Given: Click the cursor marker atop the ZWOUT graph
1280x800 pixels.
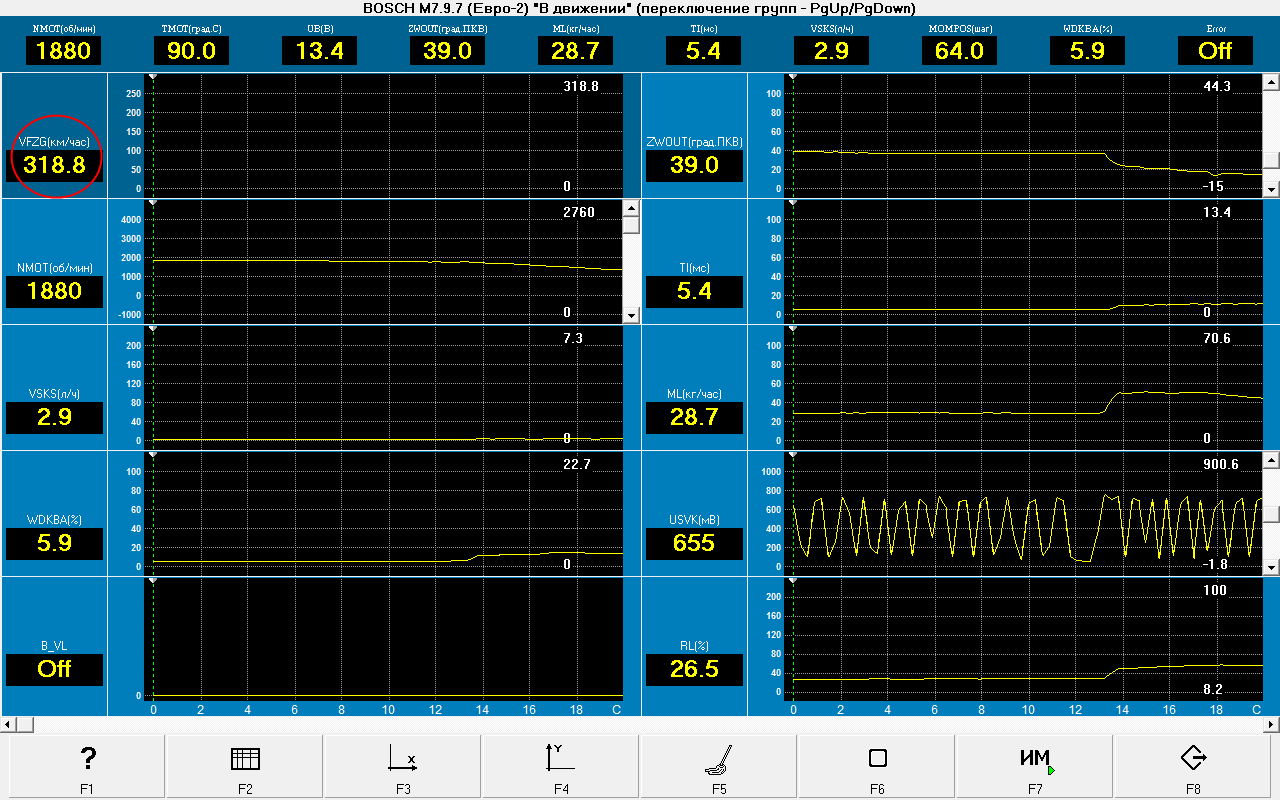Looking at the screenshot, I should pyautogui.click(x=793, y=76).
